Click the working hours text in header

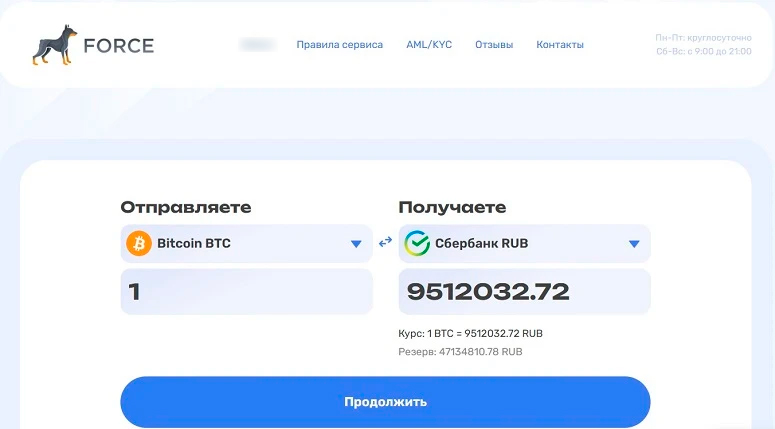coord(703,45)
